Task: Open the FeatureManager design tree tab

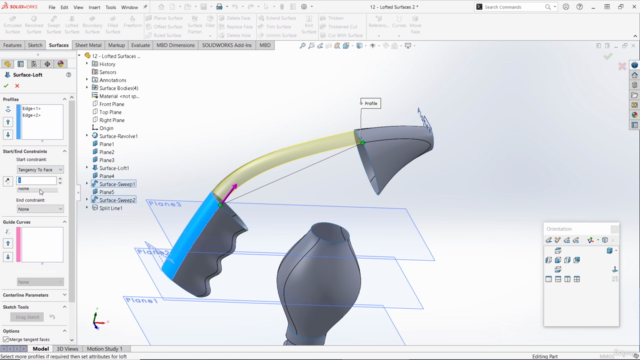Action: click(x=7, y=64)
